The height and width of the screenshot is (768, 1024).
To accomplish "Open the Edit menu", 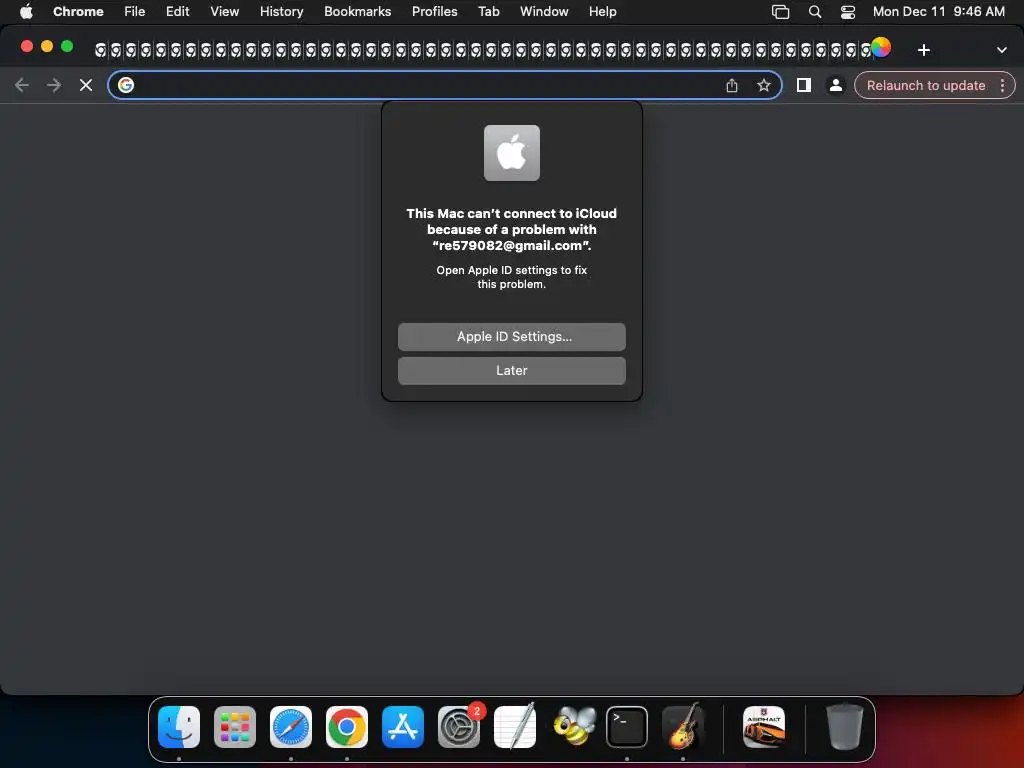I will tap(177, 11).
